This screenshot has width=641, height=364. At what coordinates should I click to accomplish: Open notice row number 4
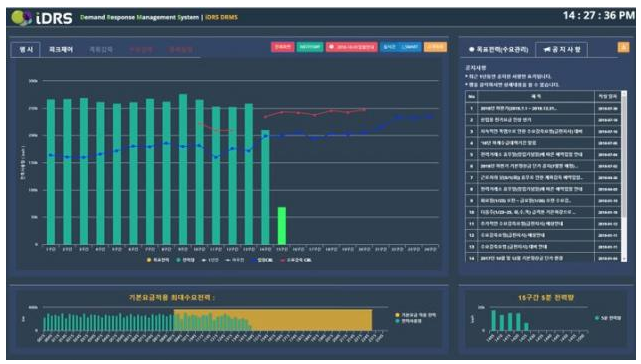pyautogui.click(x=543, y=143)
